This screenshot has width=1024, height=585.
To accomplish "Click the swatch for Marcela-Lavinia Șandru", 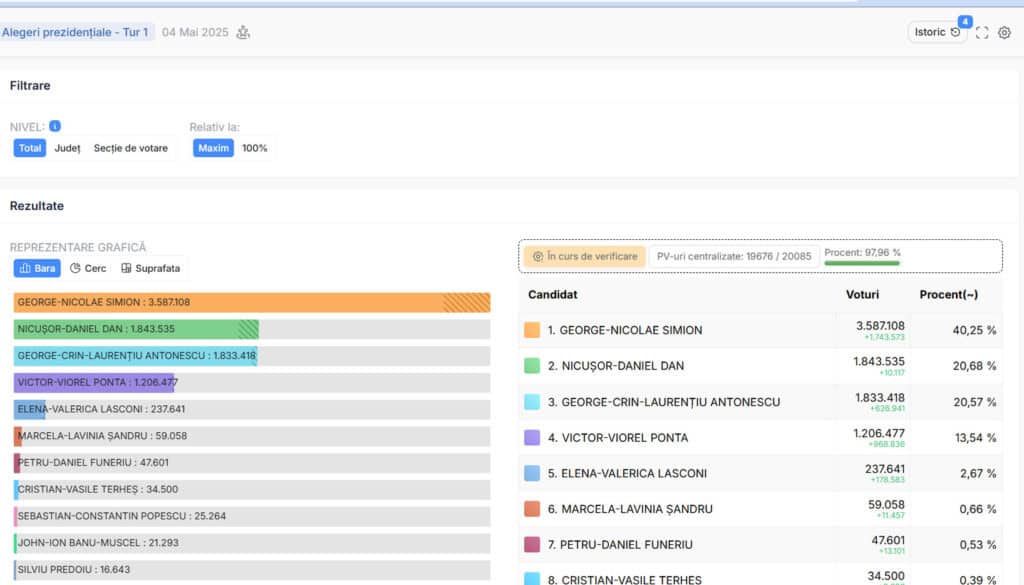I will tap(532, 509).
